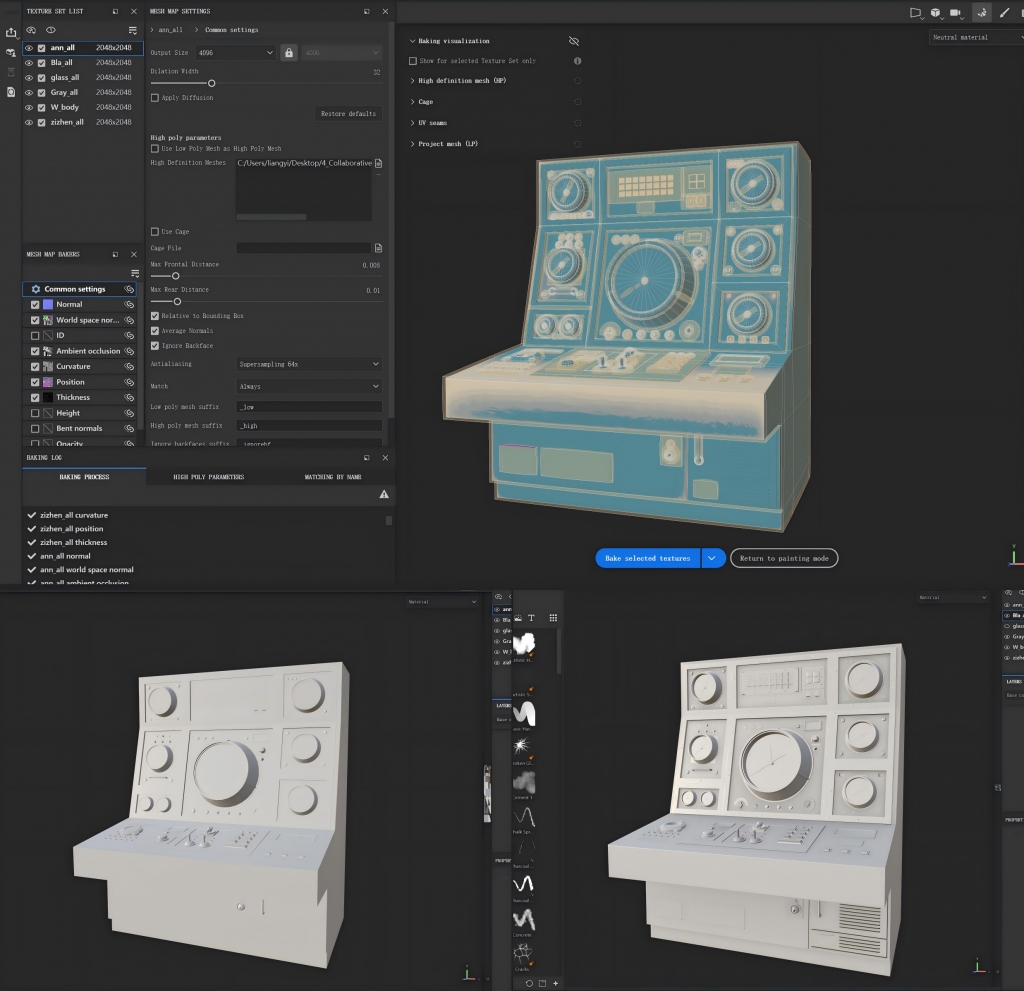Viewport: 1024px width, 991px height.
Task: Click the camera icon in top toolbar
Action: [x=955, y=12]
